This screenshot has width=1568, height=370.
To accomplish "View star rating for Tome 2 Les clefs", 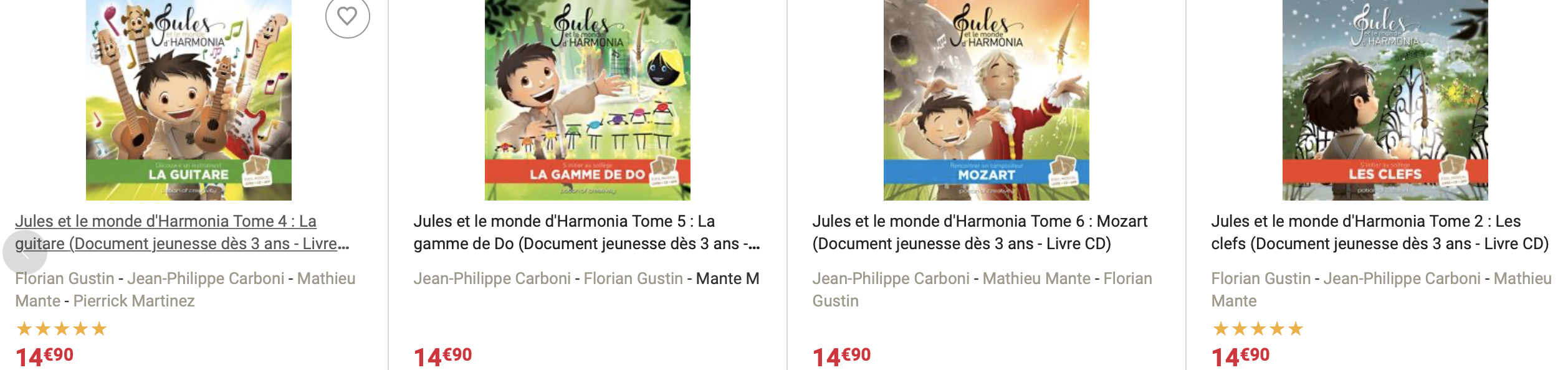I will tap(1258, 328).
